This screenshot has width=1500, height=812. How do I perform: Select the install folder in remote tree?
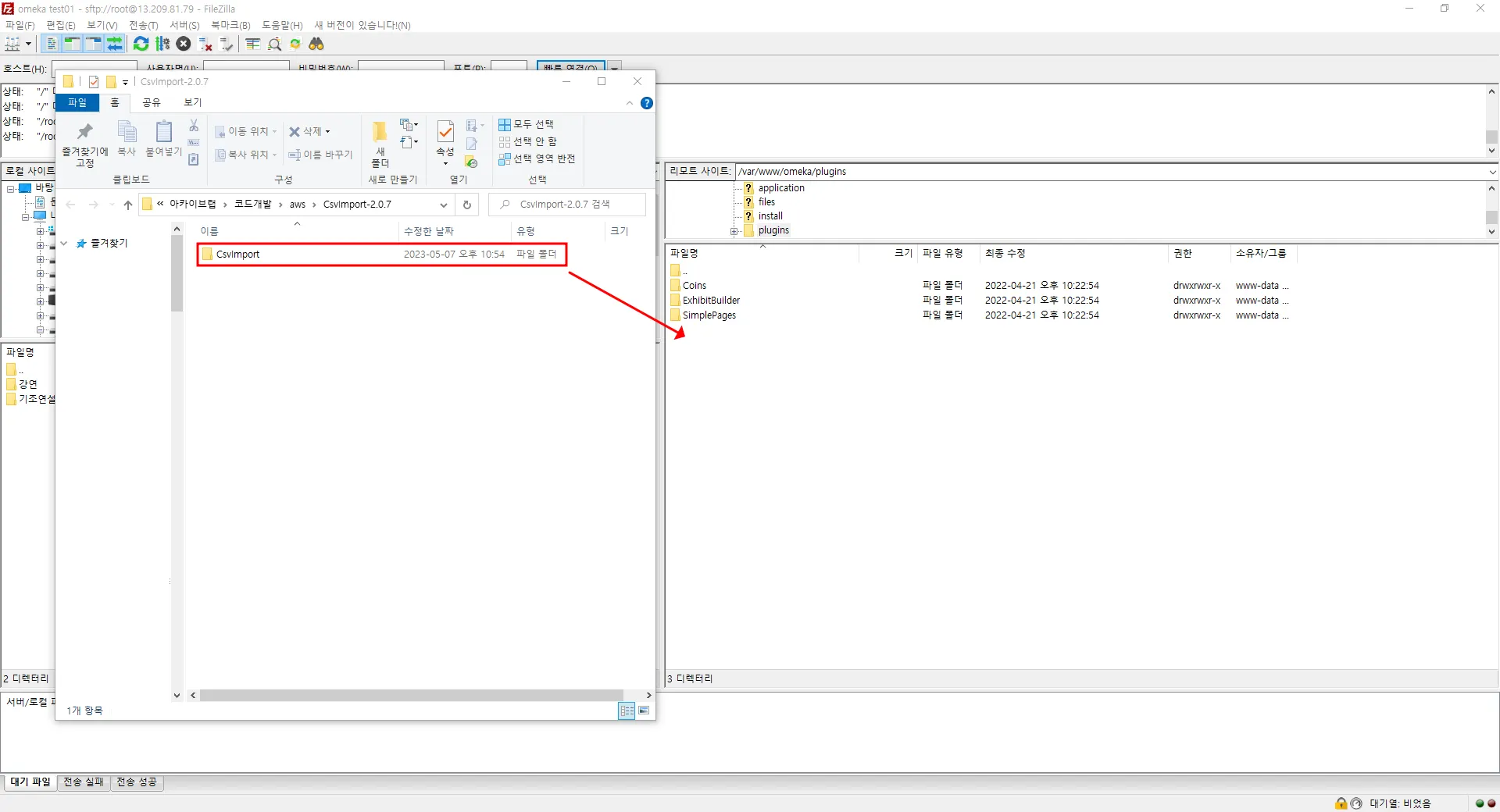[770, 216]
